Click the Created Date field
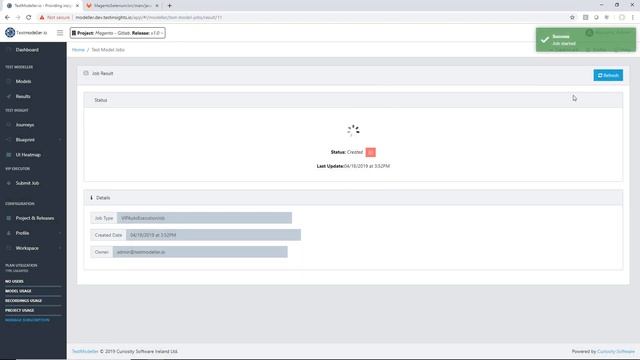640x360 pixels. (213, 235)
